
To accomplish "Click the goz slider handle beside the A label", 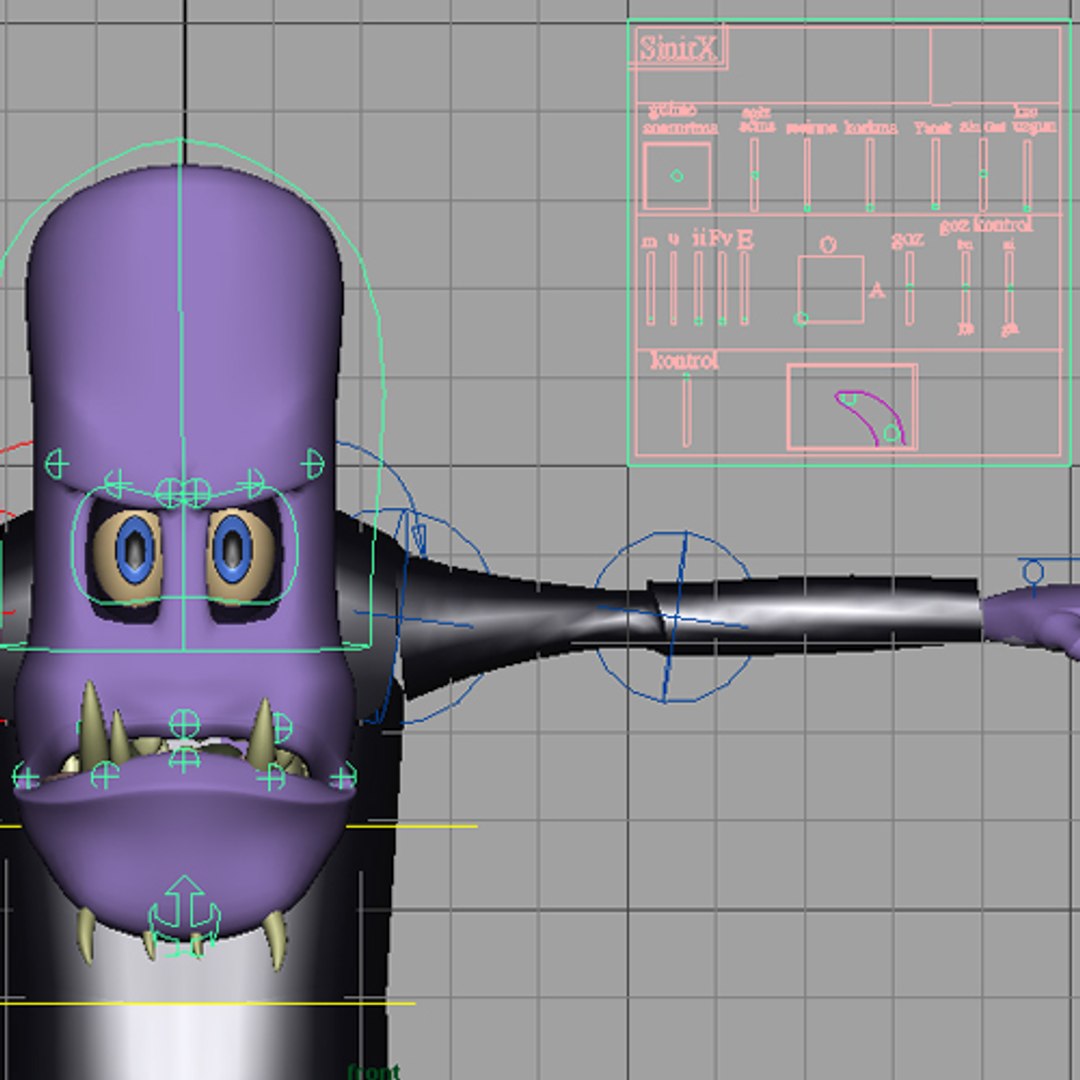I will [x=910, y=285].
